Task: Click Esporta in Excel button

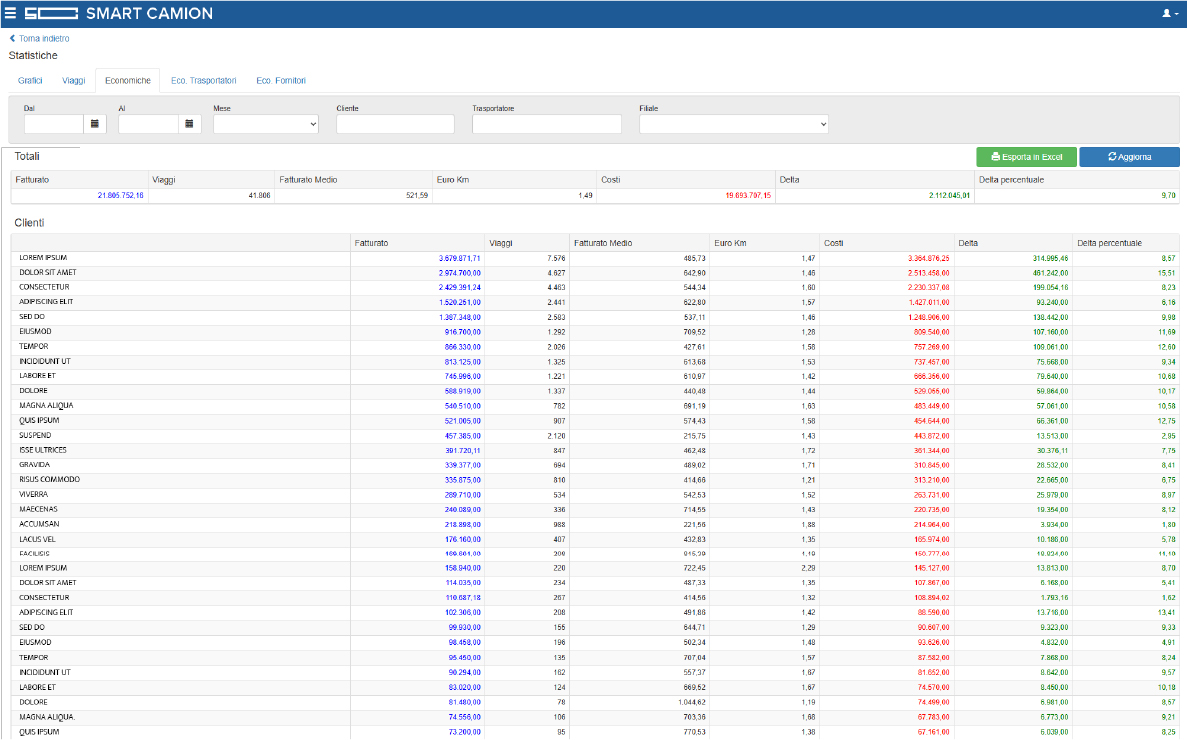Action: coord(1027,157)
